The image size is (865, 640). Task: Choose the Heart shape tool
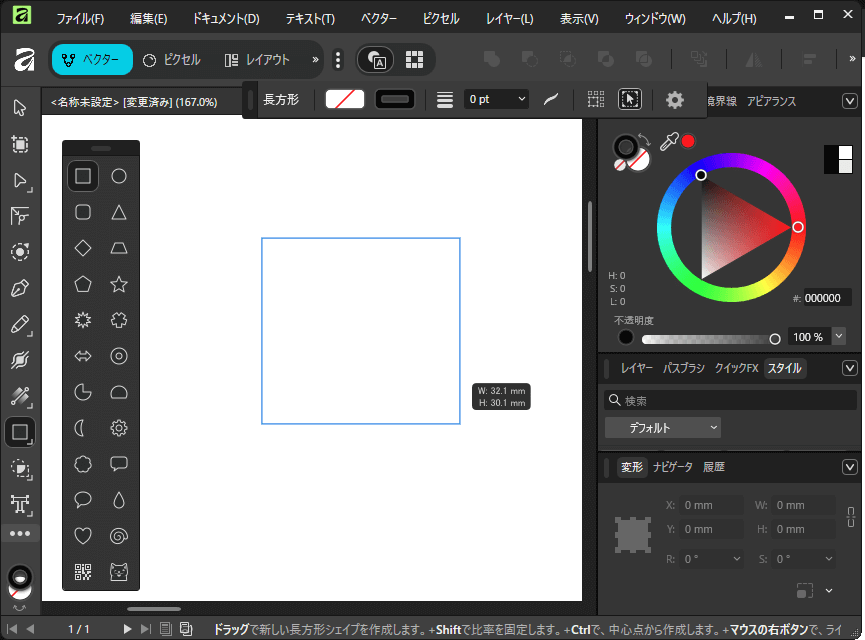click(83, 536)
